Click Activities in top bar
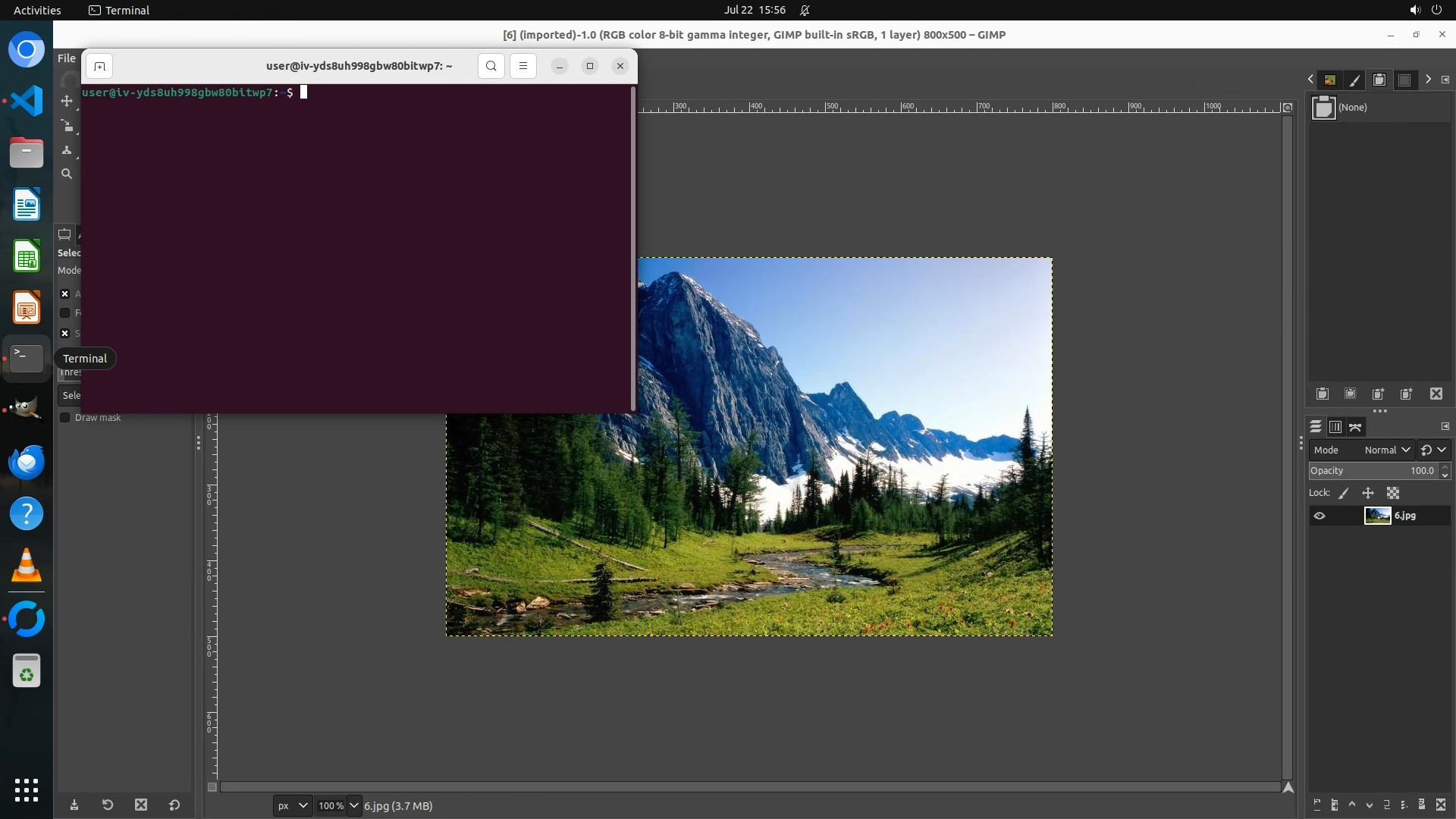This screenshot has height=819, width=1456. (x=37, y=10)
